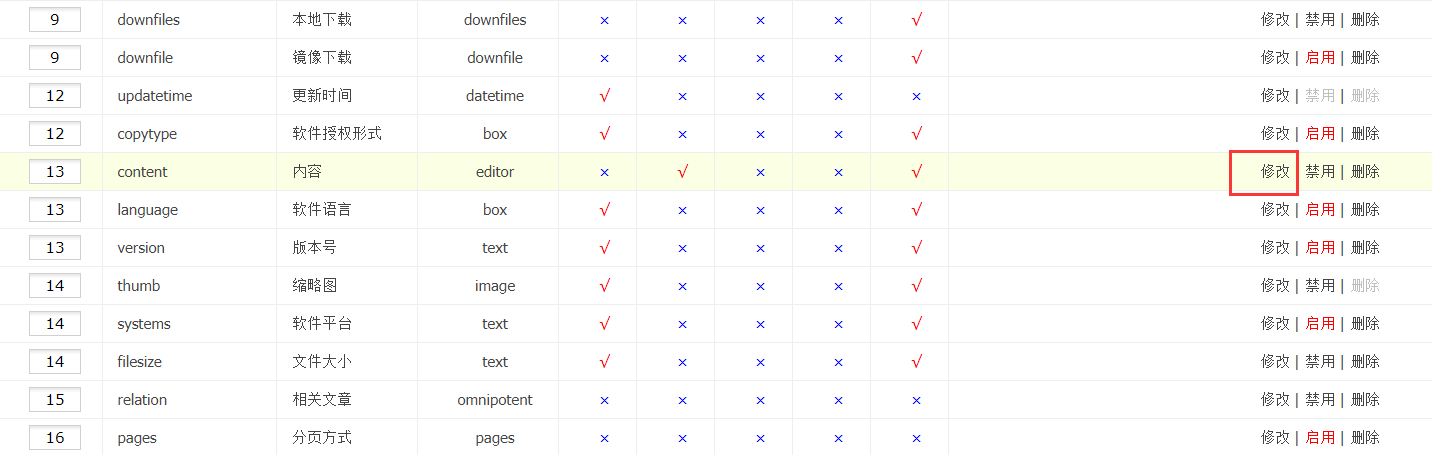Enable the downfile field via 启用
The height and width of the screenshot is (455, 1432).
tap(1319, 58)
